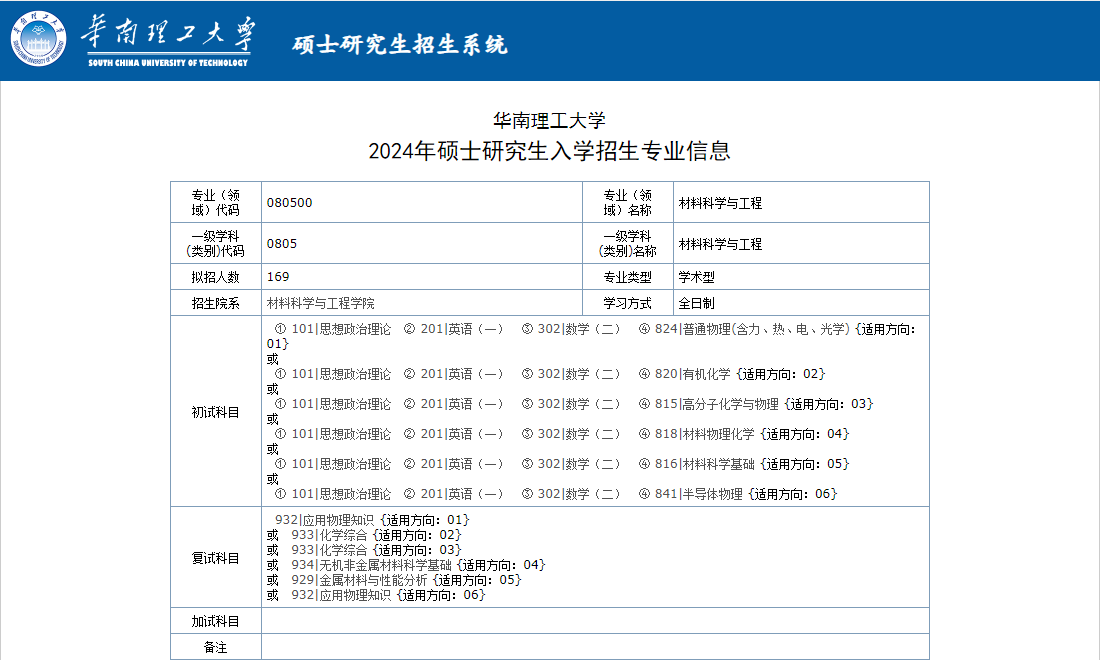
Task: Select the enrollment number 169
Action: (x=278, y=276)
